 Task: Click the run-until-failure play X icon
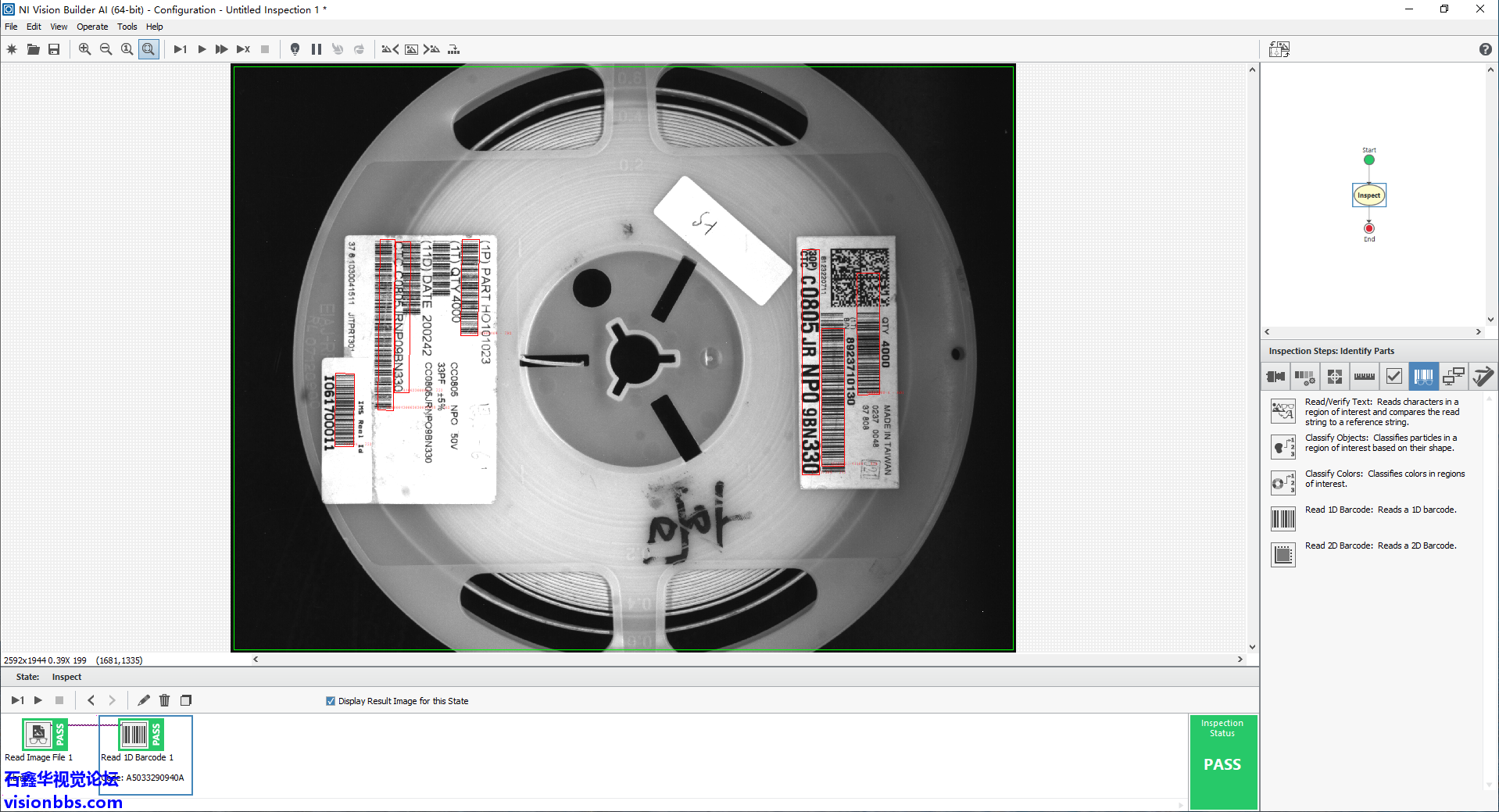click(x=244, y=49)
